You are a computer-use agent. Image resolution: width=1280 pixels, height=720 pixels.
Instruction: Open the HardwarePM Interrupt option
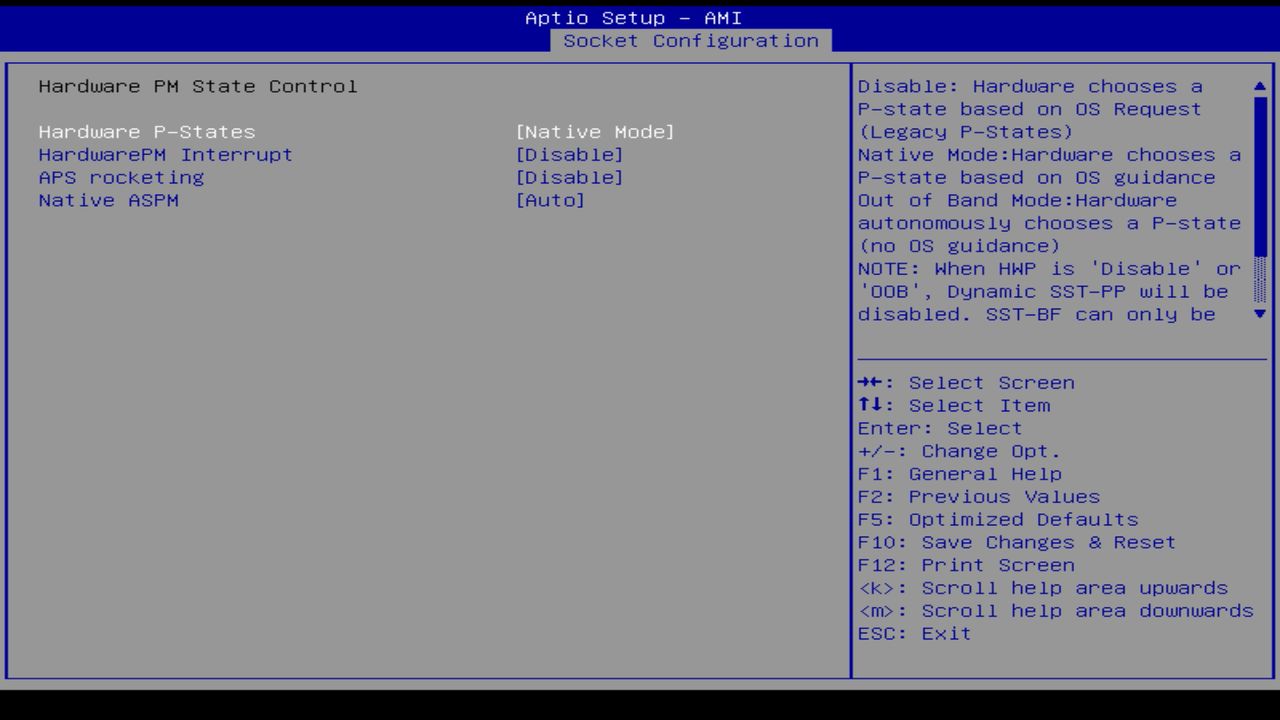(x=165, y=155)
